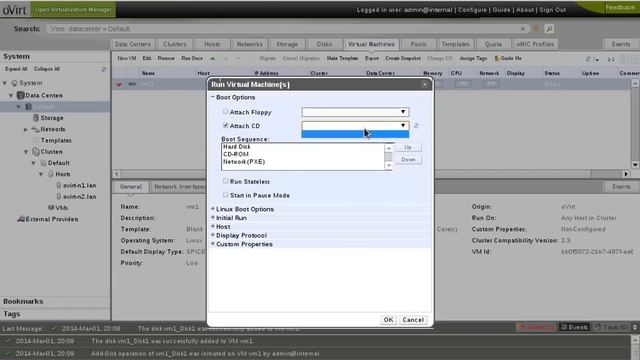Click Create Snapshot toolbar button
The height and width of the screenshot is (360, 640).
[403, 58]
